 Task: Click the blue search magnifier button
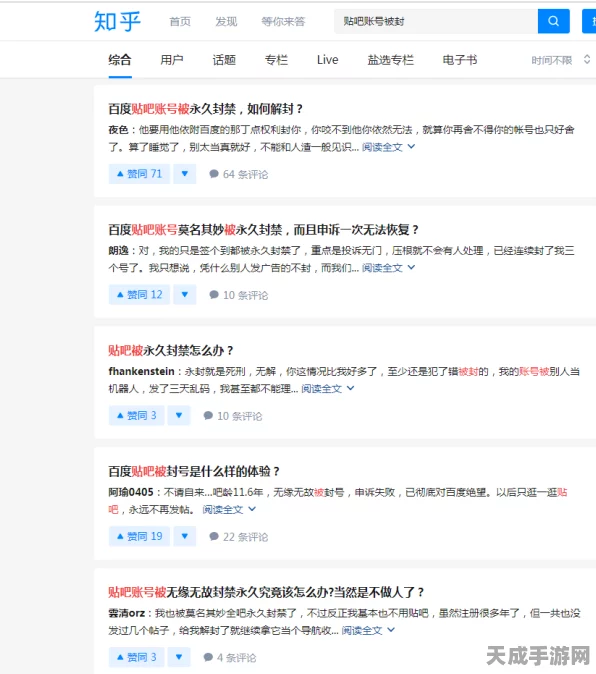(x=553, y=21)
